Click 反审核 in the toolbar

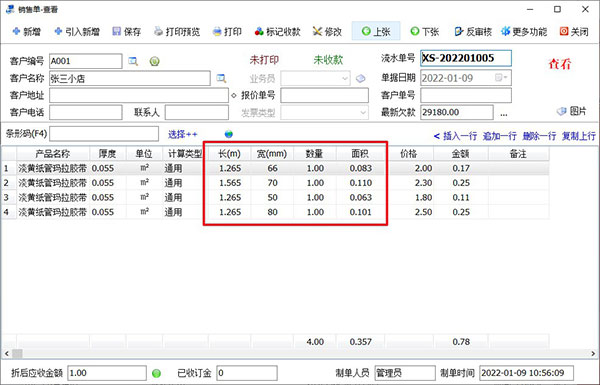[x=473, y=31]
